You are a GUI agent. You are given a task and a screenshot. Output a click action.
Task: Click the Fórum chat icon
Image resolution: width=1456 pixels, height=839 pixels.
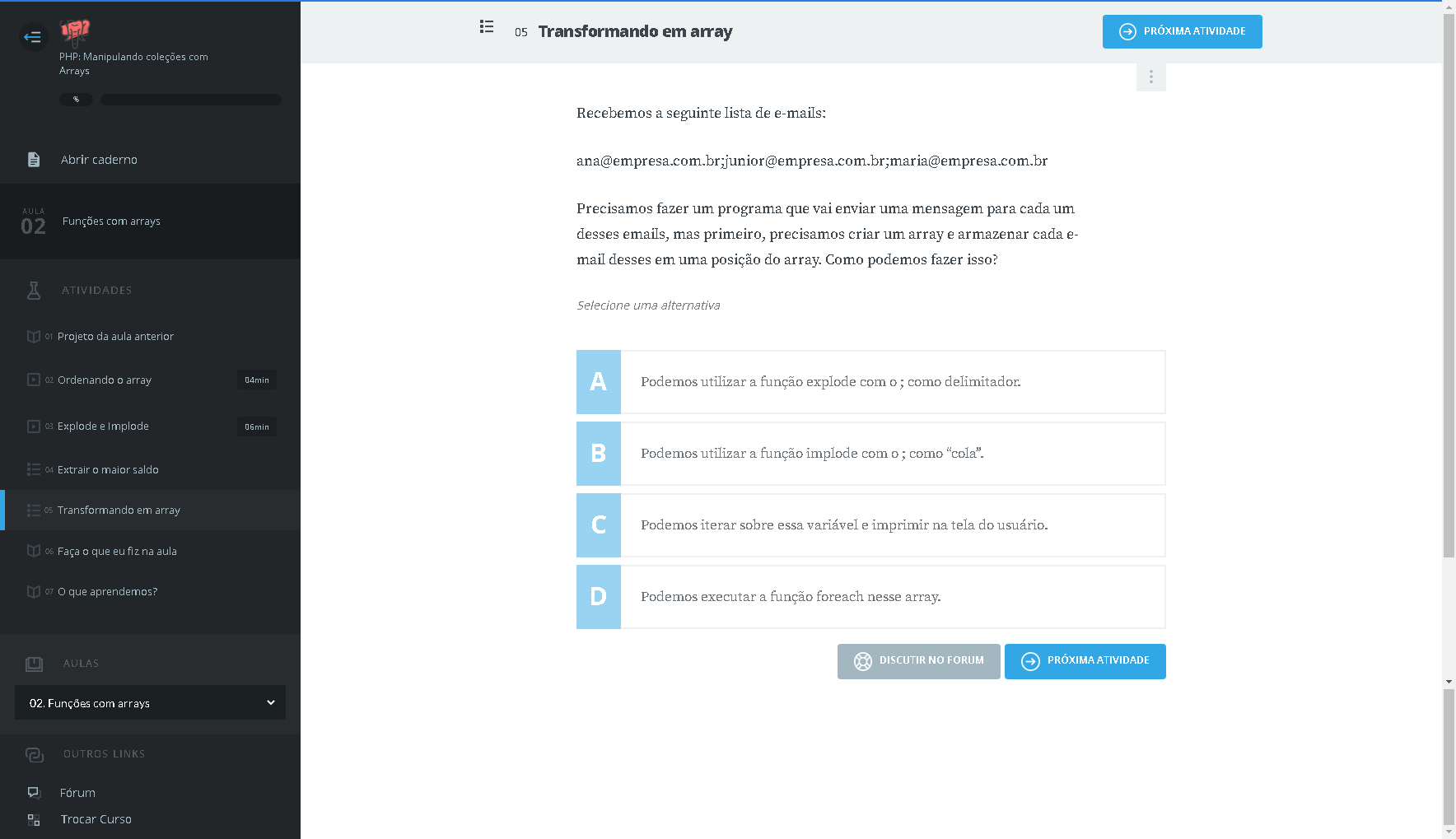click(x=34, y=793)
